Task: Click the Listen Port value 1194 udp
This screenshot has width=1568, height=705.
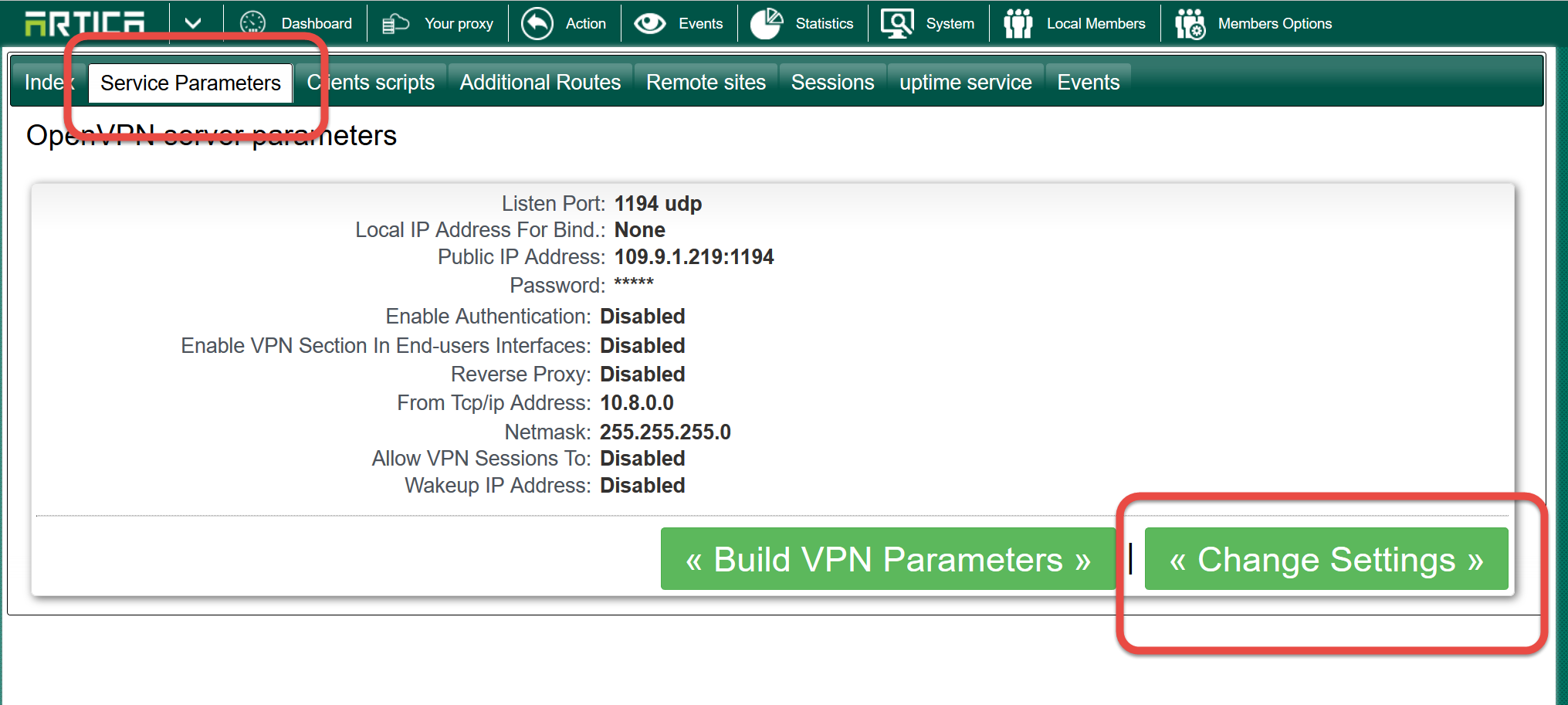Action: [x=658, y=204]
